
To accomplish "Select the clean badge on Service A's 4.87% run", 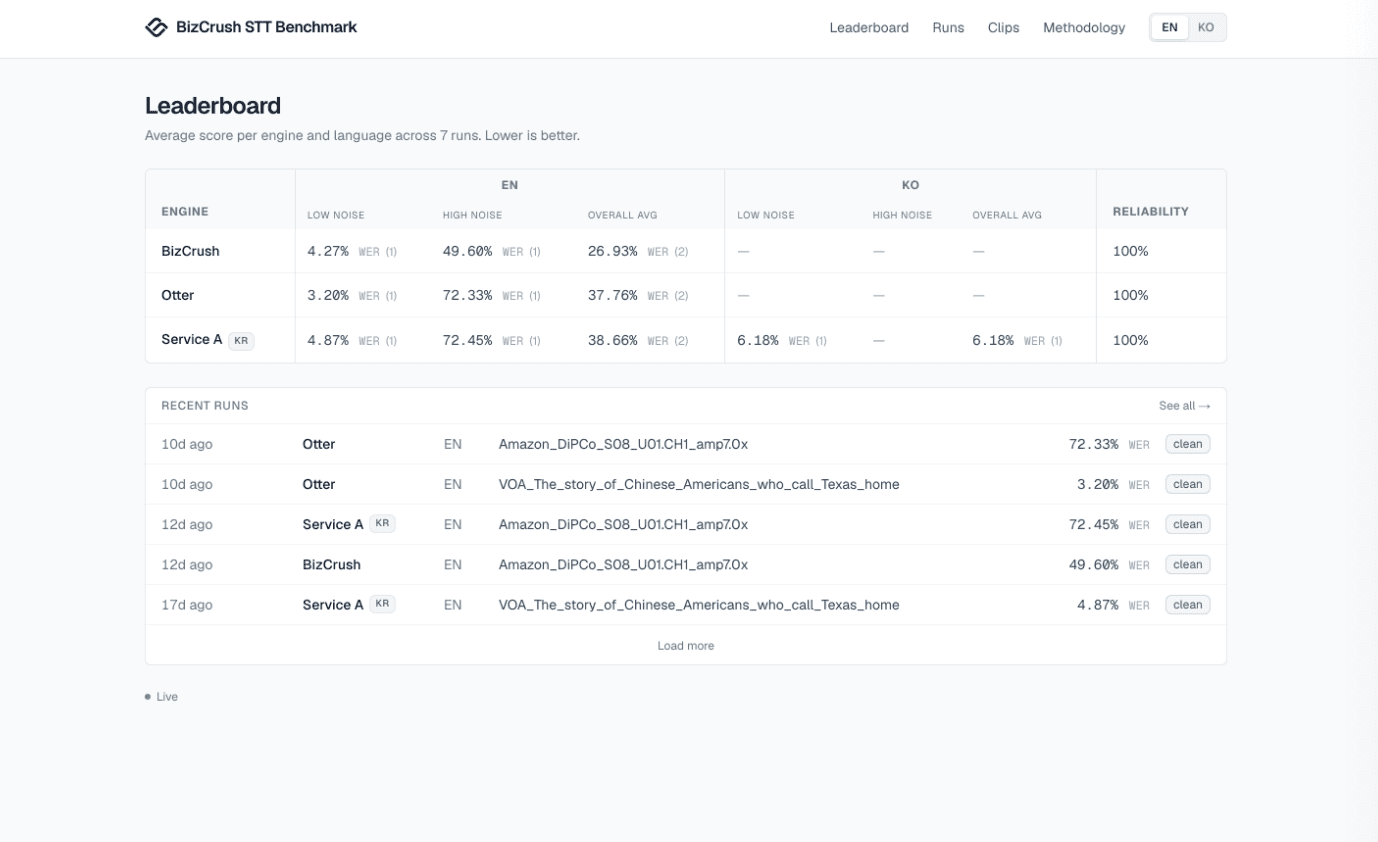I will pyautogui.click(x=1188, y=604).
